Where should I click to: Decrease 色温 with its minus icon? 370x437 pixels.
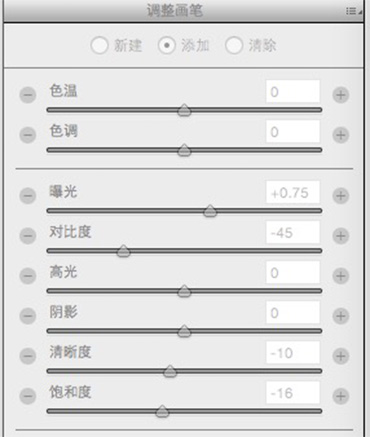28,95
